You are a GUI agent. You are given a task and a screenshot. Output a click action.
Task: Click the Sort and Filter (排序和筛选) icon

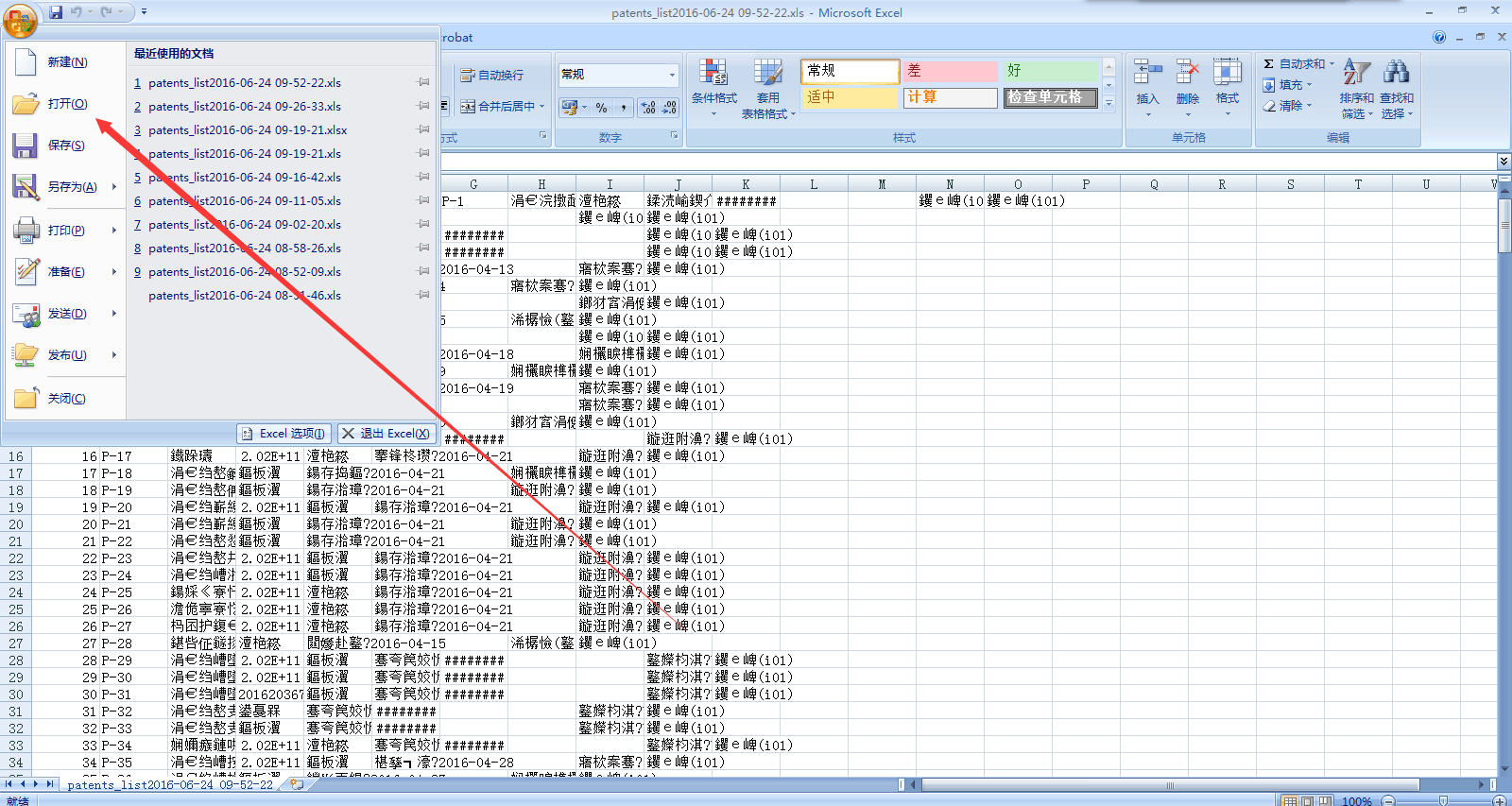(1356, 74)
